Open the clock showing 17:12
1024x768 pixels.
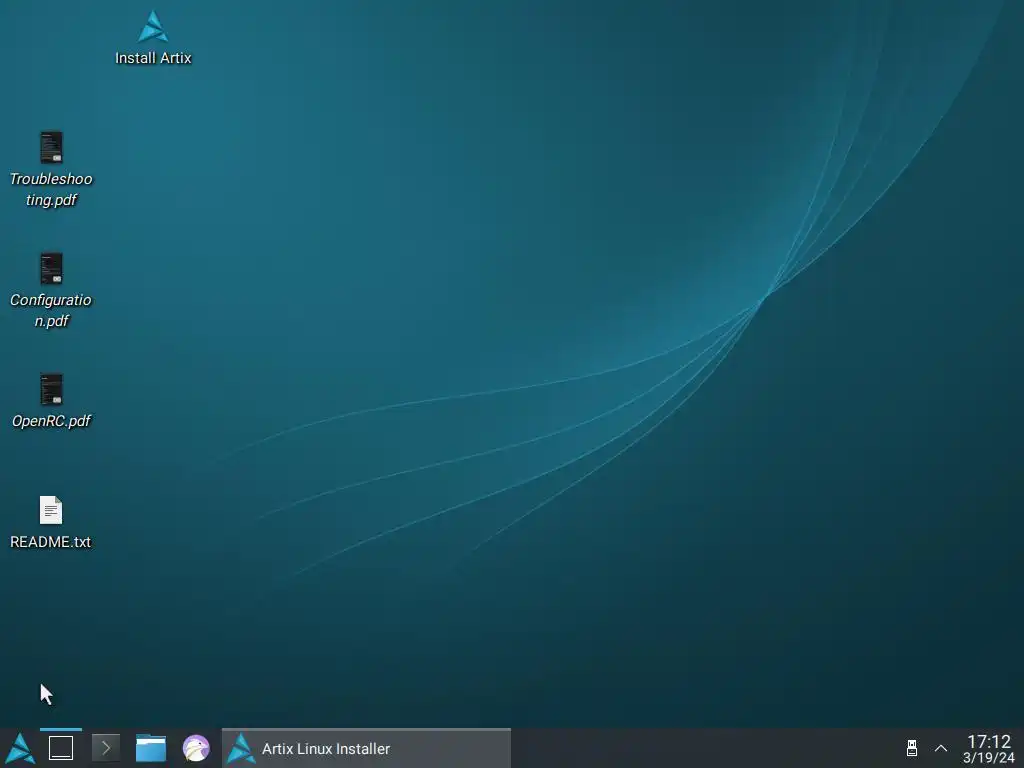click(989, 749)
